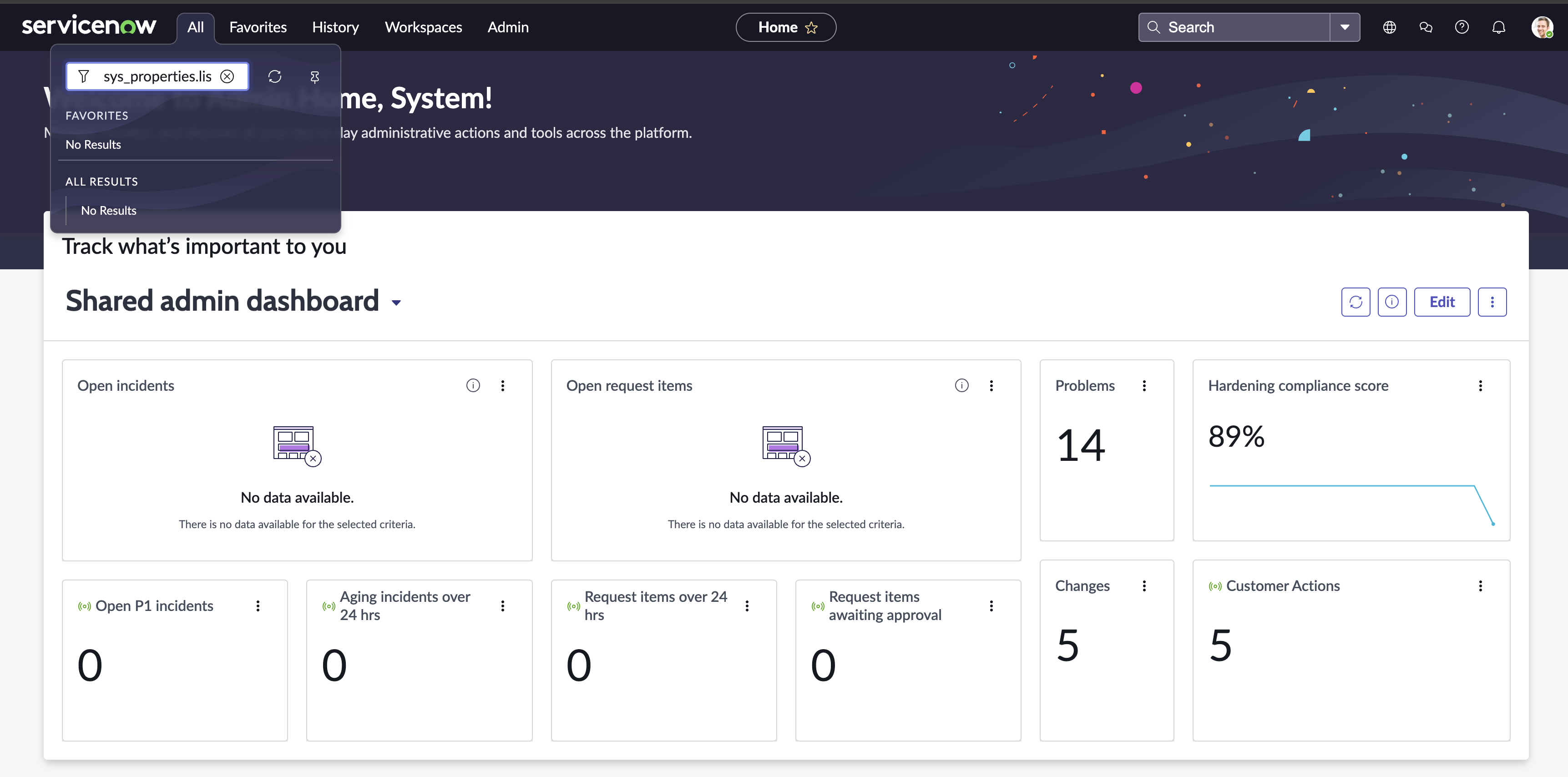Open Request items over 24 hrs options
1568x777 pixels.
747,605
